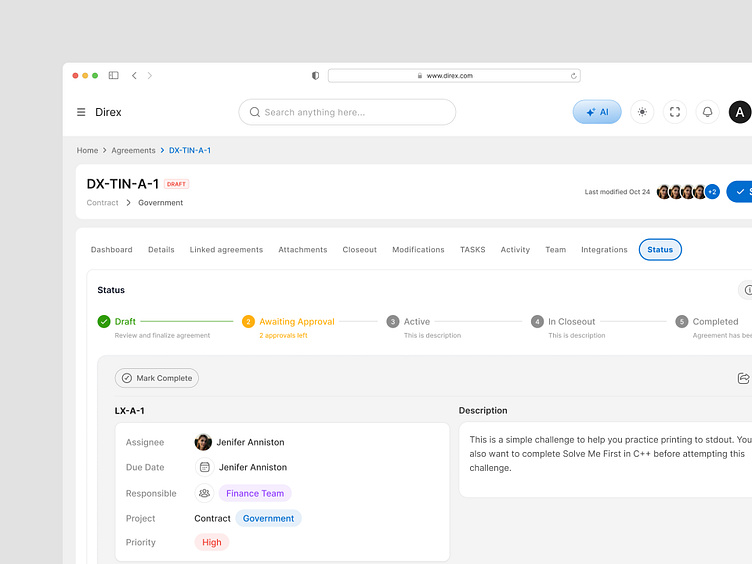
Task: Go to Agreements breadcrumb
Action: (x=133, y=151)
